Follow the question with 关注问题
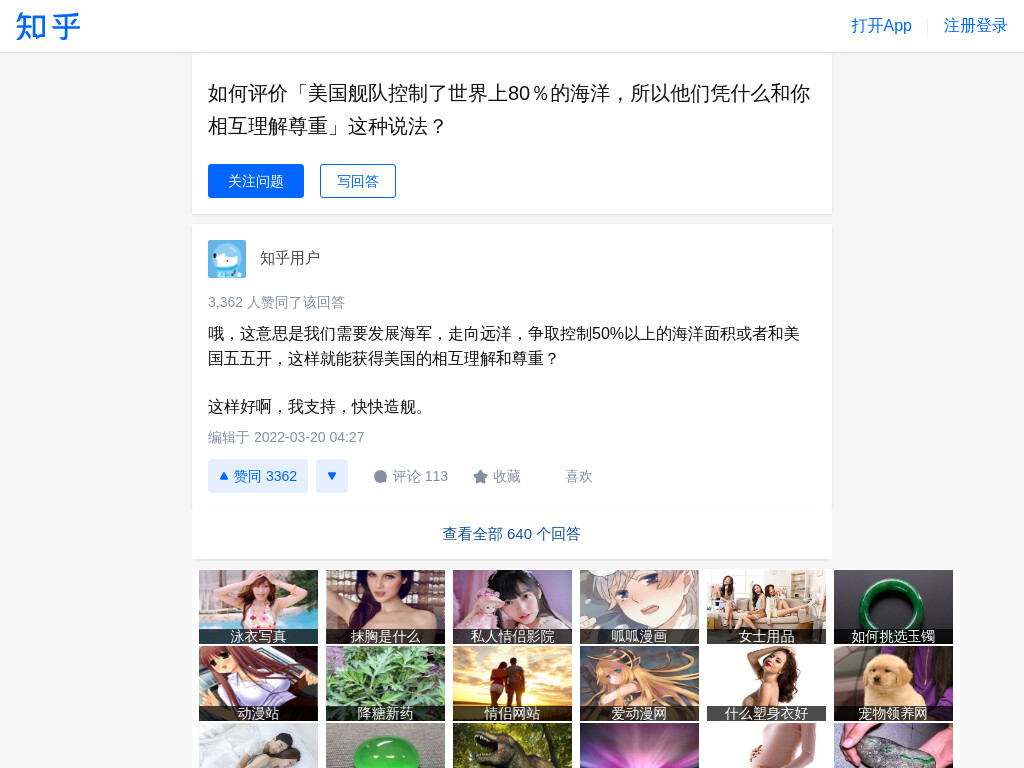 256,181
